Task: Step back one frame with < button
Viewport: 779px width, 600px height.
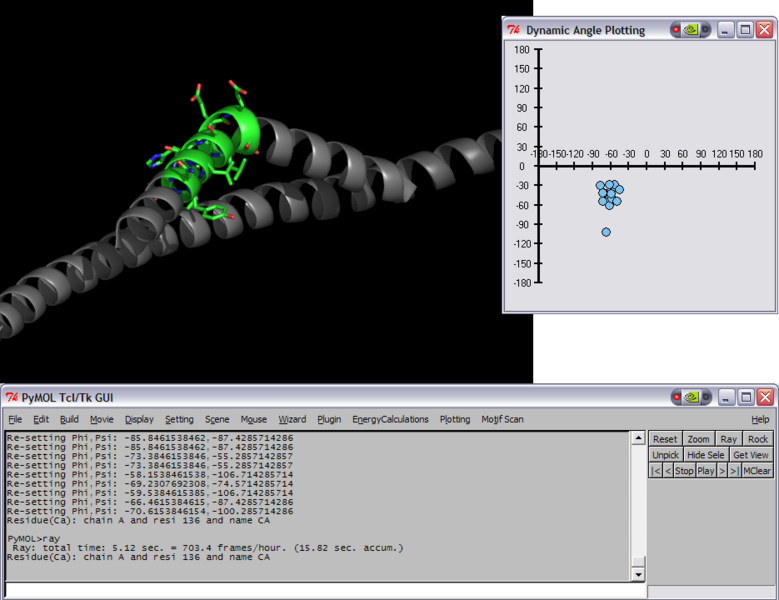Action: 668,470
